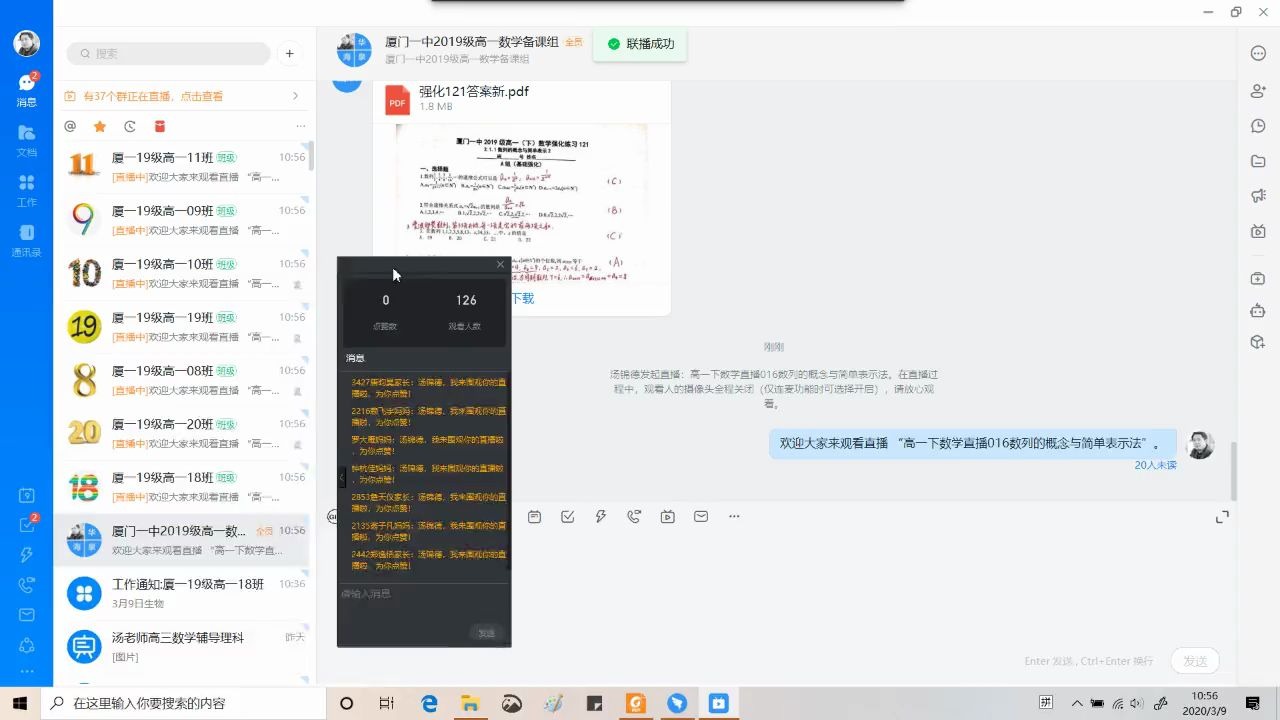Click the lightning DING icon in sidebar
Image resolution: width=1280 pixels, height=720 pixels.
click(x=26, y=555)
